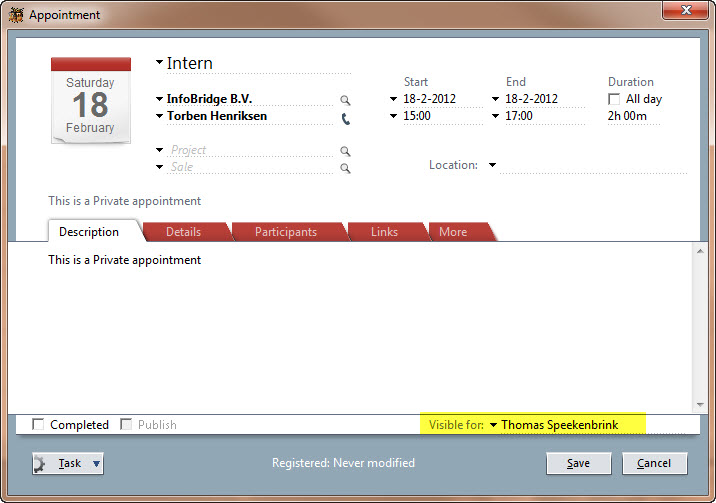Toggle the Publish checkbox
Image resolution: width=716 pixels, height=503 pixels.
[x=126, y=424]
